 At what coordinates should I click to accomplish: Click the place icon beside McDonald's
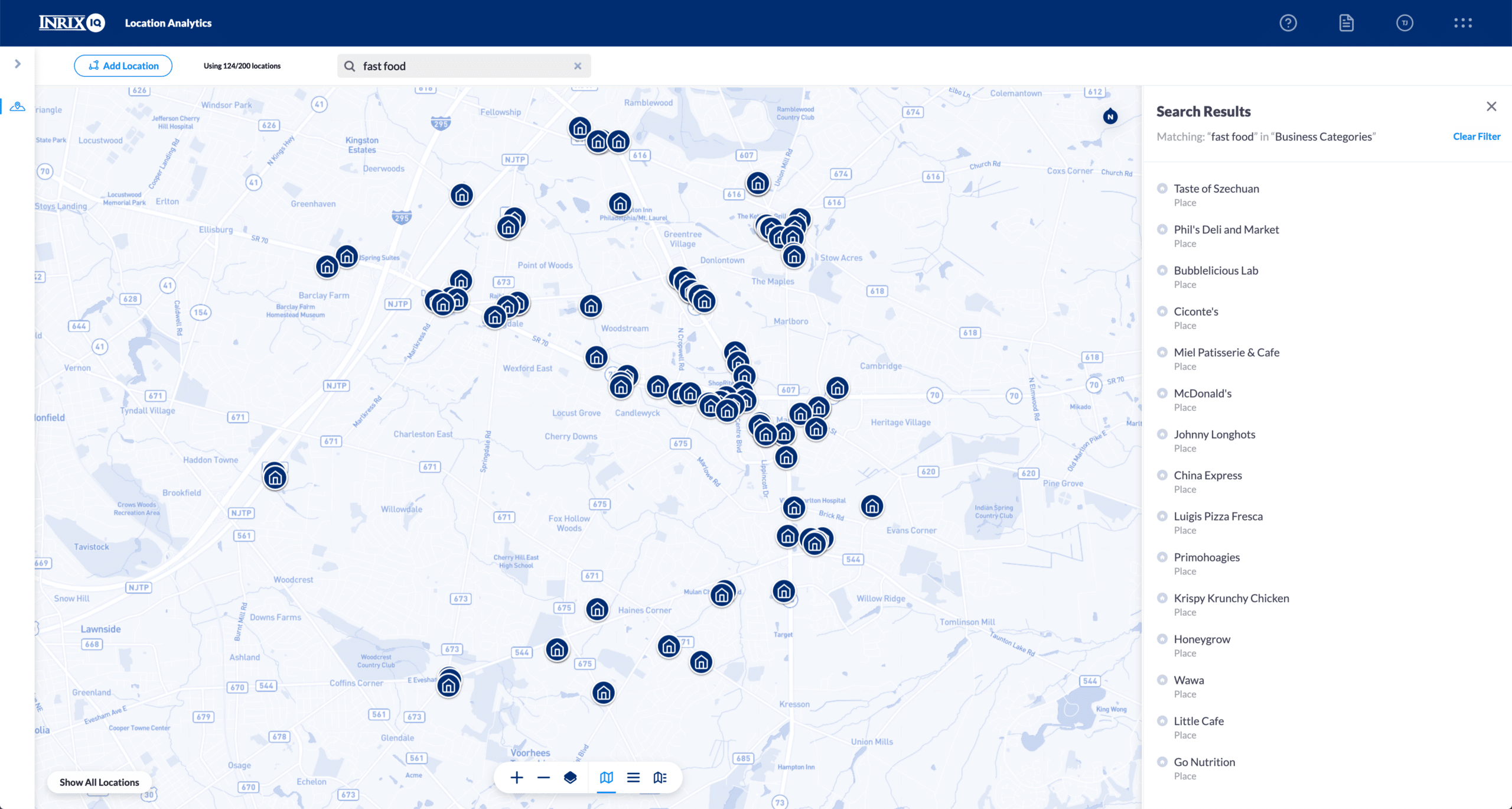click(x=1162, y=393)
